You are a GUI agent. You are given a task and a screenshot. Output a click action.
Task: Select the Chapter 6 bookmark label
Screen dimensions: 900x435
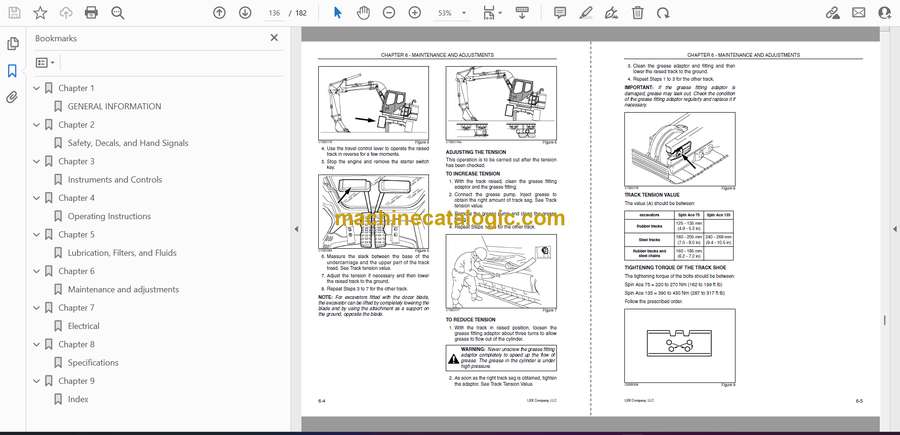[76, 271]
